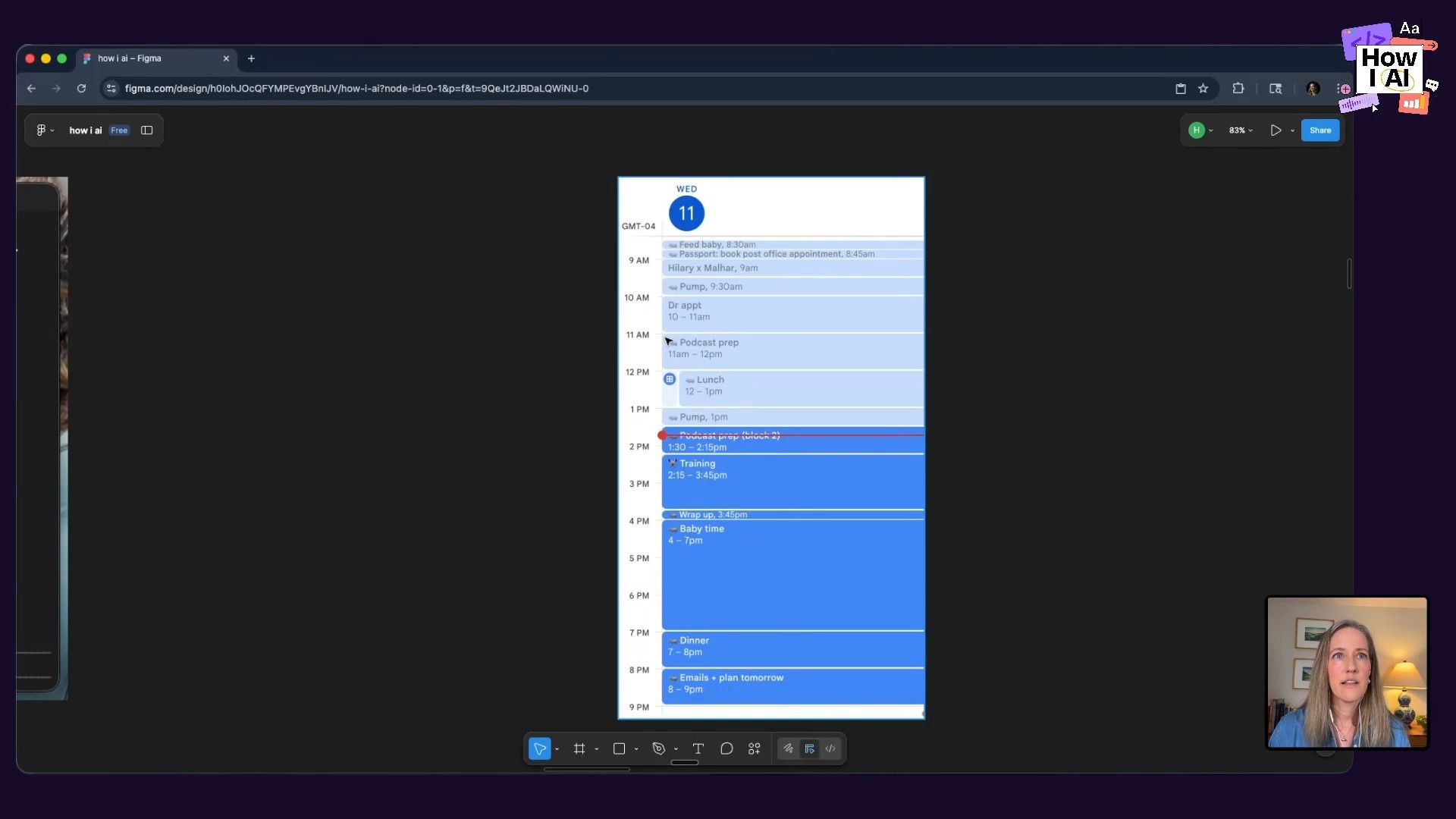Screen dimensions: 1456x819
Task: Click the Figma canvas vertical scrollbar
Action: [1349, 273]
